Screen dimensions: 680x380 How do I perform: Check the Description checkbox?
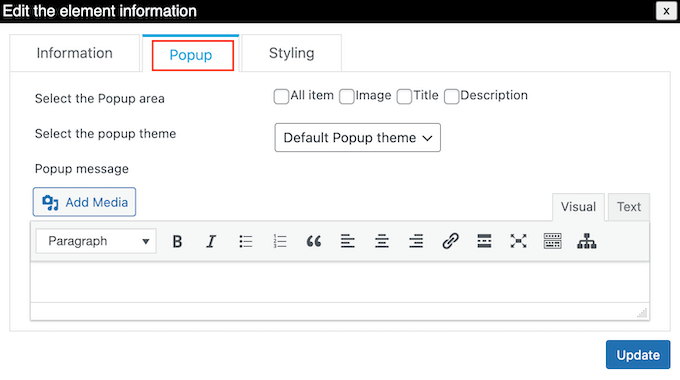pyautogui.click(x=451, y=96)
